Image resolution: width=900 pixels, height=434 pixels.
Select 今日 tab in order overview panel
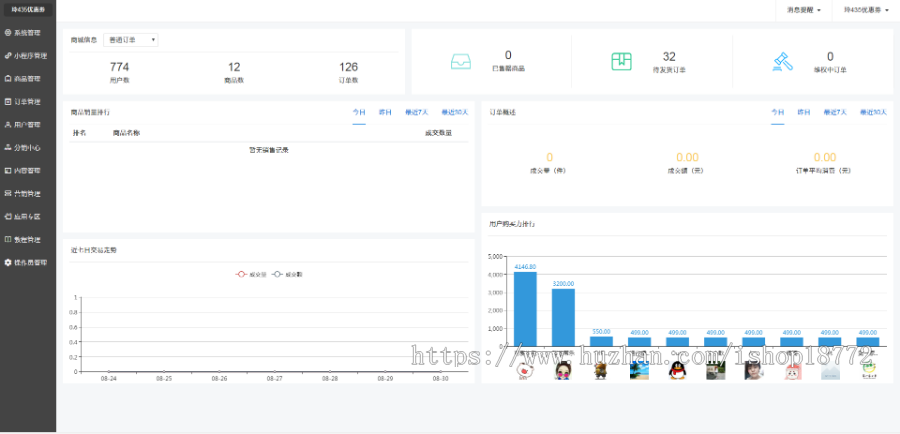[x=778, y=112]
